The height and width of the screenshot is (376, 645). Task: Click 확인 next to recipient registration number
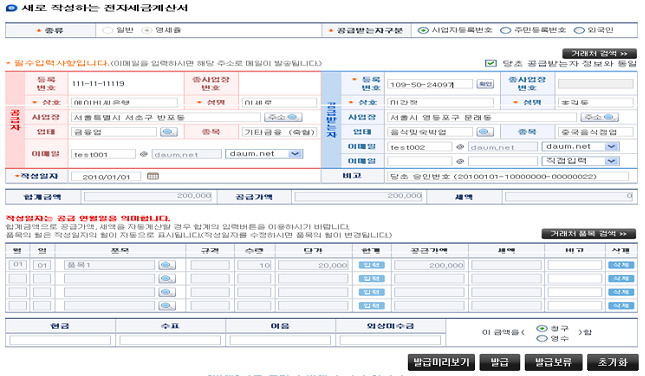tap(485, 84)
